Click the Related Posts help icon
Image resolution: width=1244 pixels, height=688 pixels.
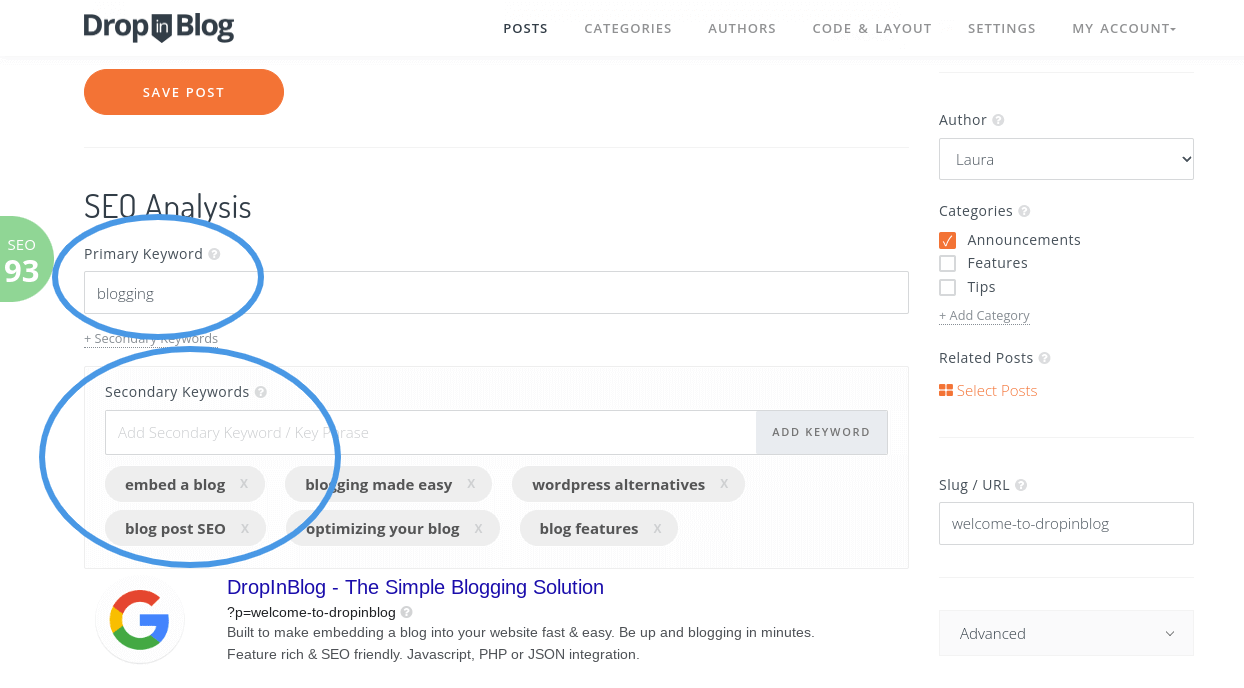1043,358
